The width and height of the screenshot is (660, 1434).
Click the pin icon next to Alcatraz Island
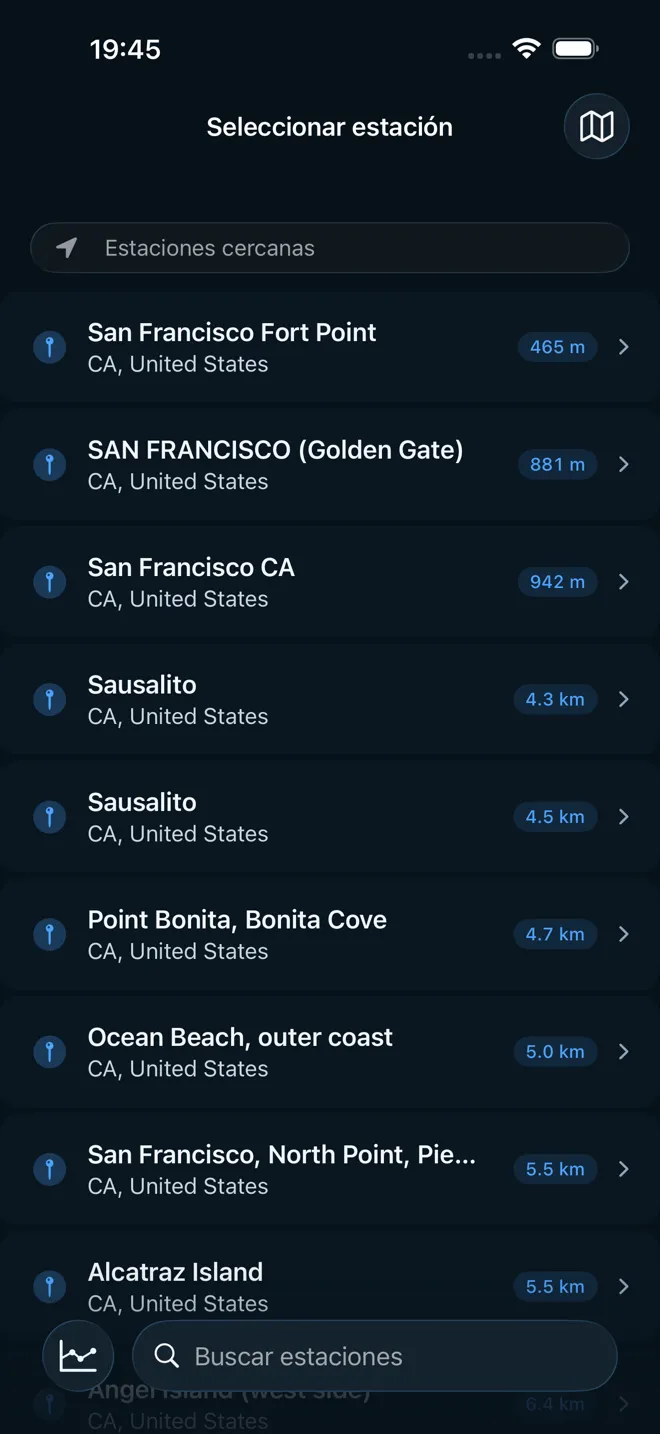click(49, 1286)
